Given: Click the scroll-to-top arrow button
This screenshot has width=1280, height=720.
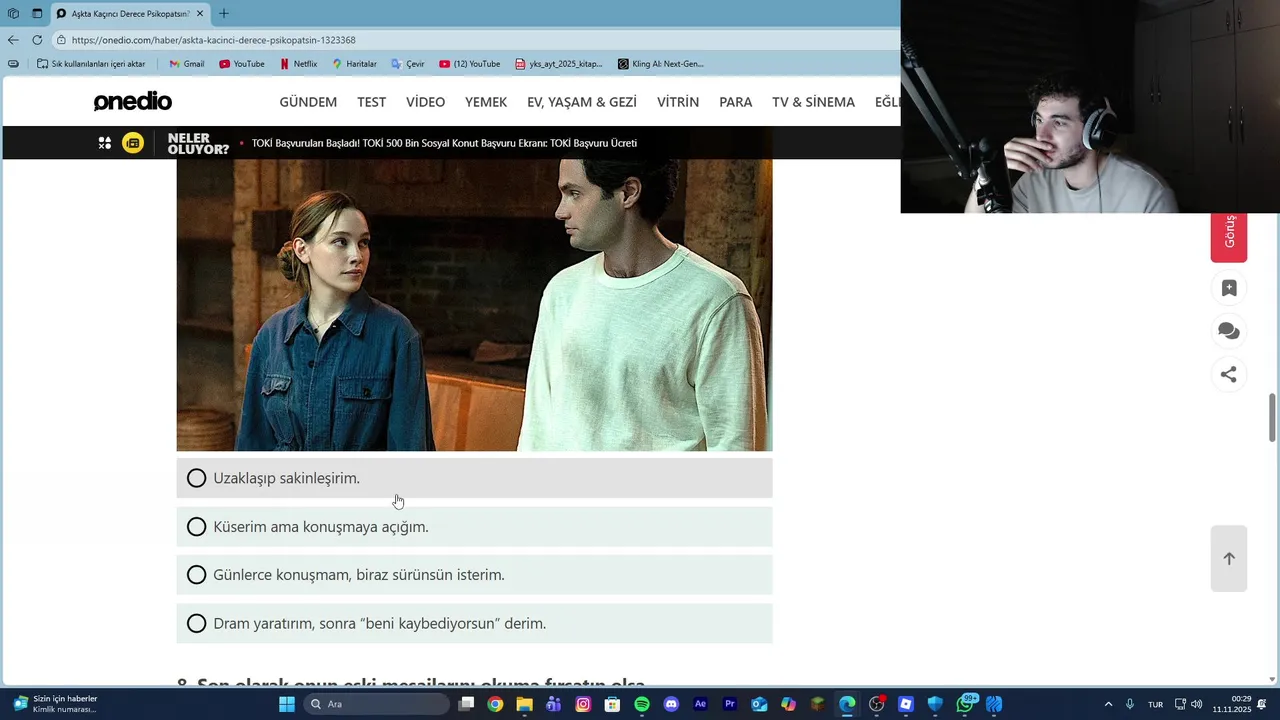Looking at the screenshot, I should click(1229, 558).
